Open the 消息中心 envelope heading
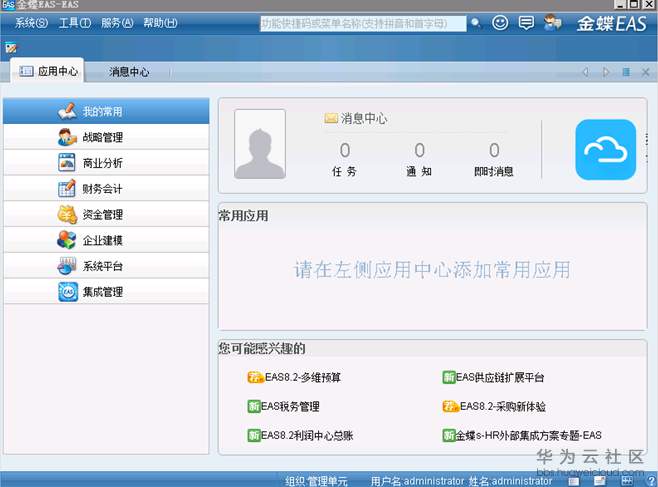Image resolution: width=658 pixels, height=487 pixels. coord(356,118)
